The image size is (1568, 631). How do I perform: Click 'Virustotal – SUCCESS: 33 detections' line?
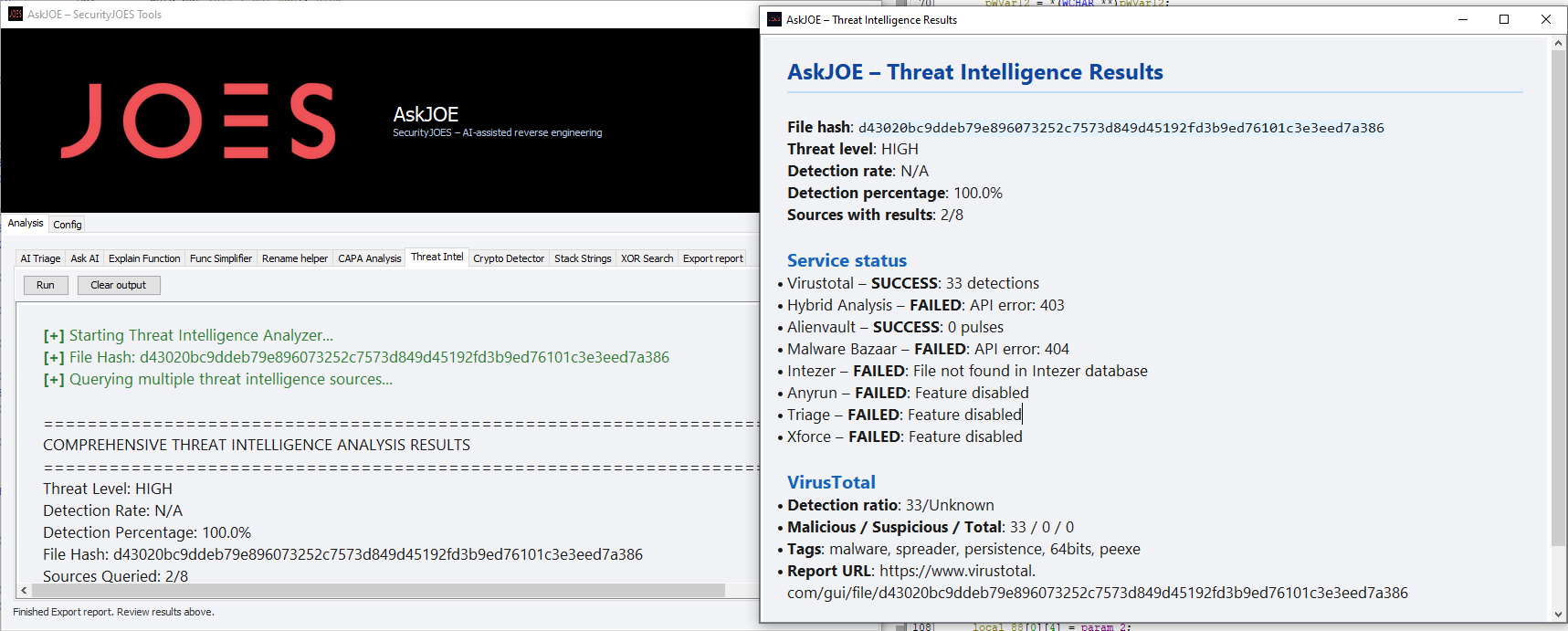coord(913,283)
